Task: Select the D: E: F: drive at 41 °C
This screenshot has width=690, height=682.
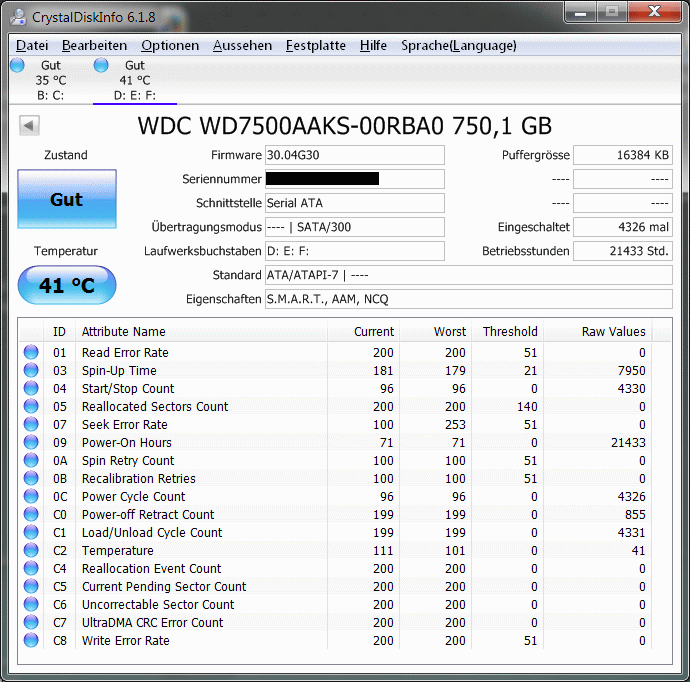Action: [x=135, y=80]
